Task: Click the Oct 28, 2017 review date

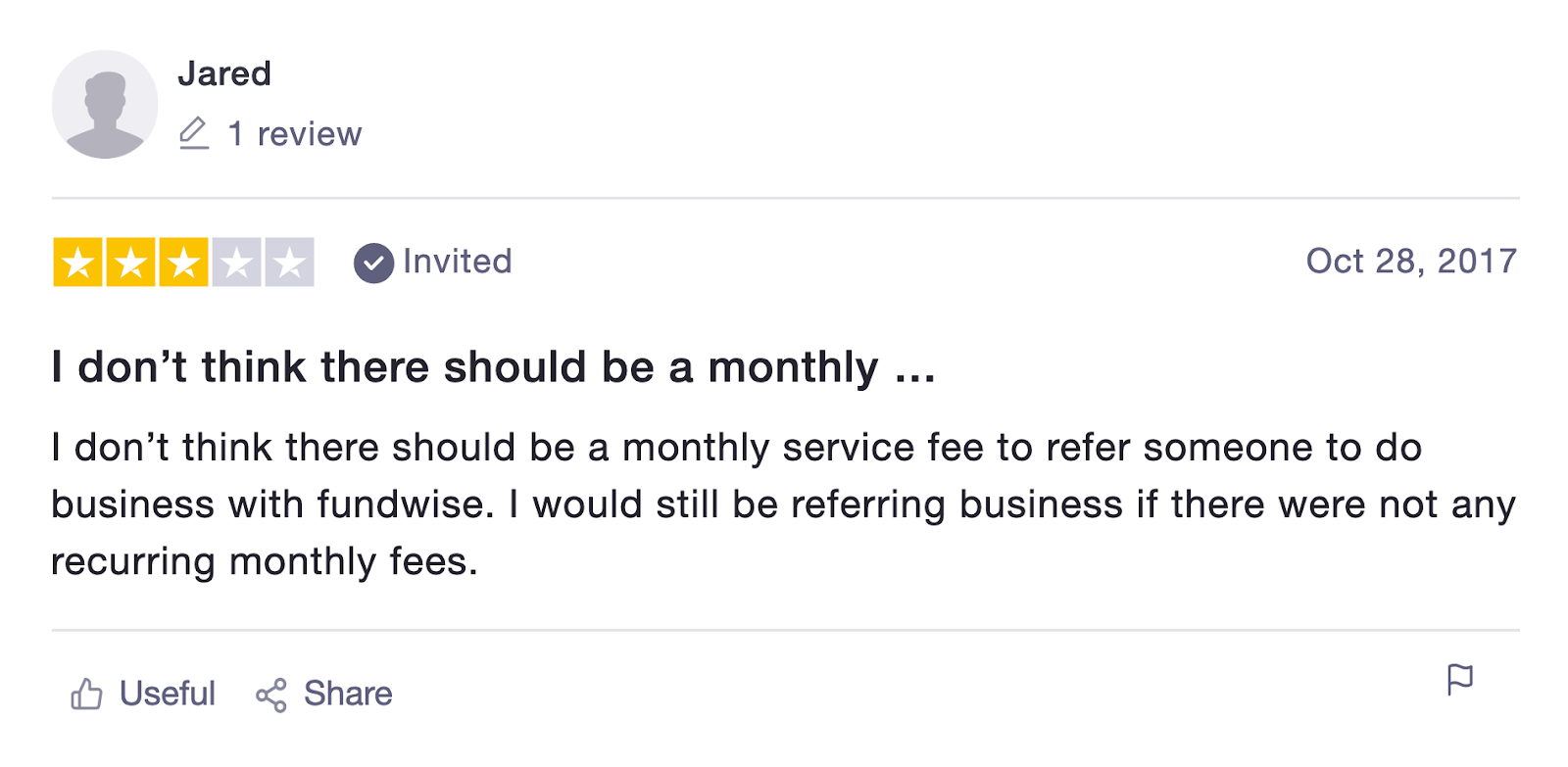Action: coord(1410,262)
